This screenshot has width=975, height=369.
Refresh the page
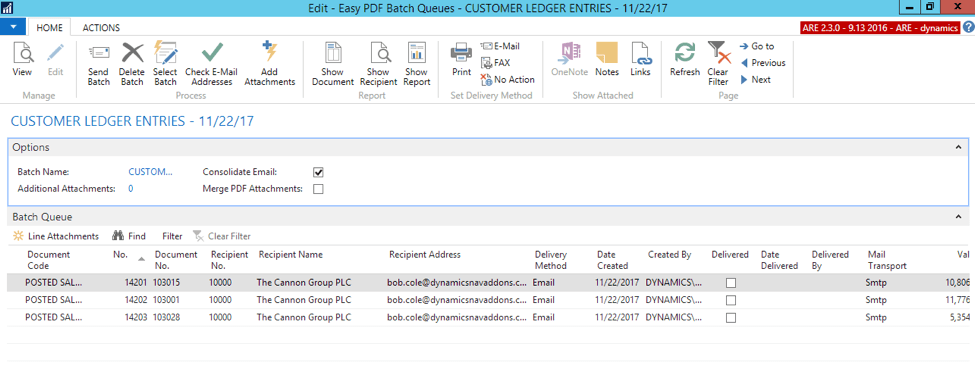[685, 59]
